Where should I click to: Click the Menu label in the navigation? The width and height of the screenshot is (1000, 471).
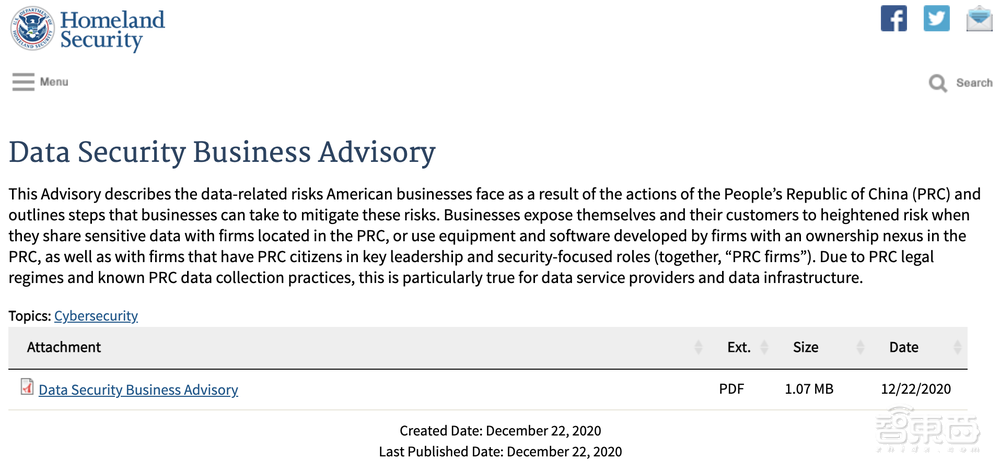(x=54, y=82)
